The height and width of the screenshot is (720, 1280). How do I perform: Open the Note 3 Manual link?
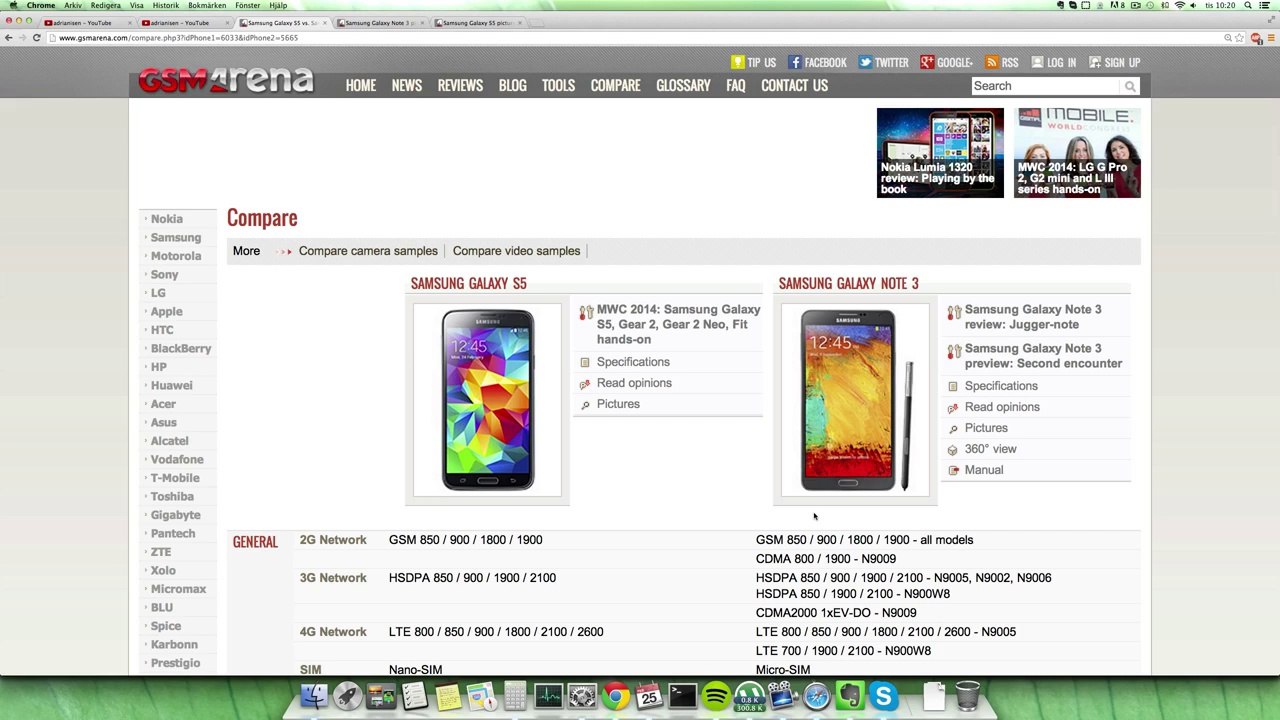coord(984,470)
